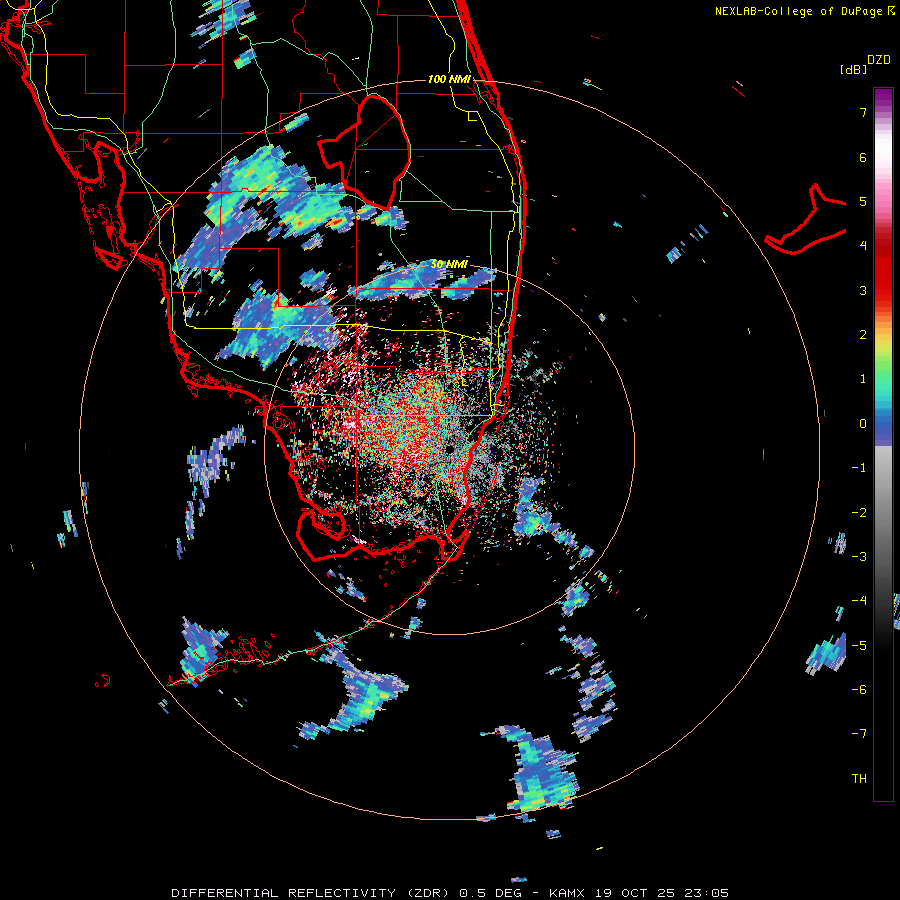
Task: Click the 50 NMI range ring label
Action: pos(449,264)
